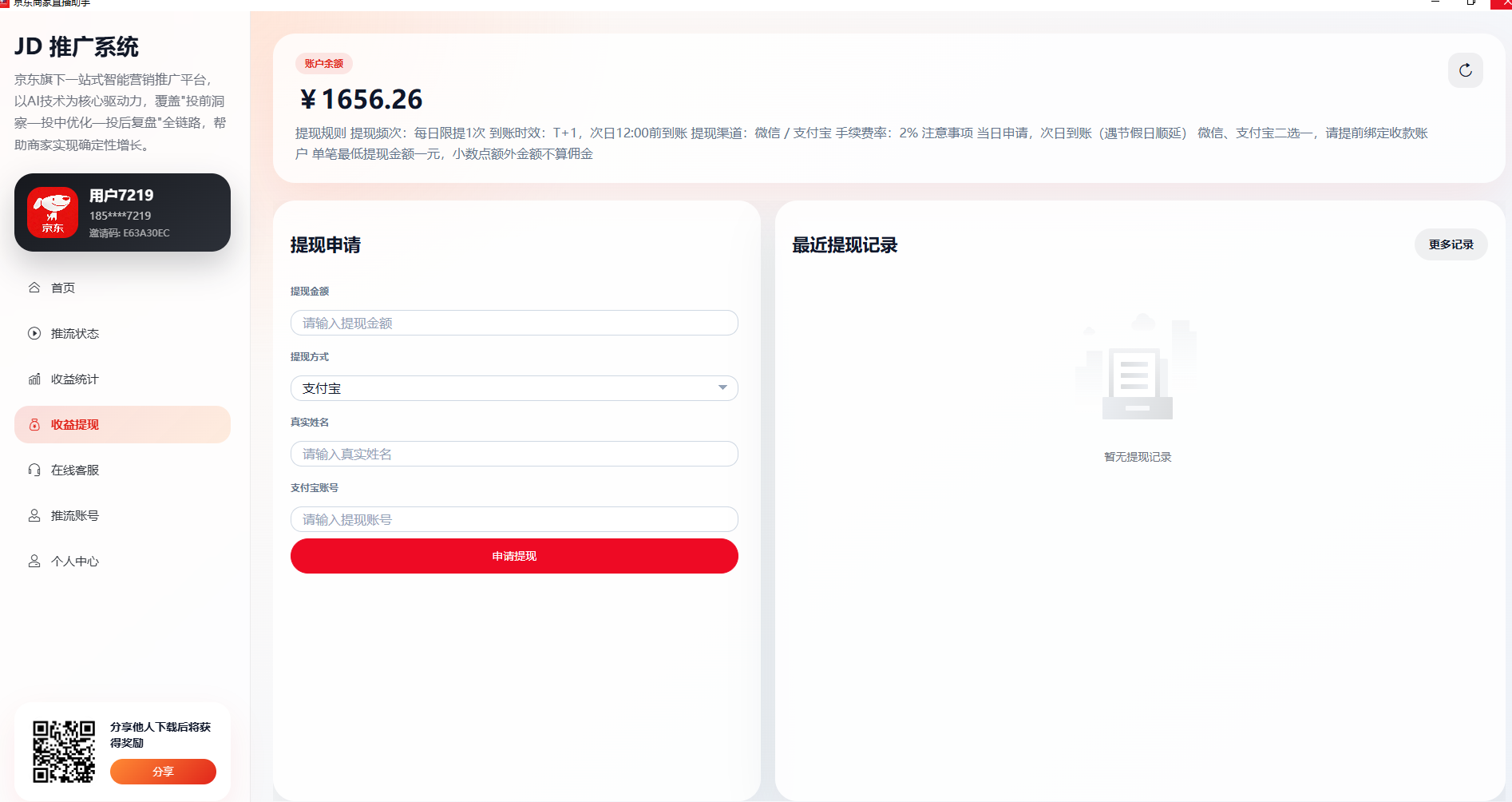1512x802 pixels.
Task: Open the 个人中心 page
Action: tap(122, 561)
